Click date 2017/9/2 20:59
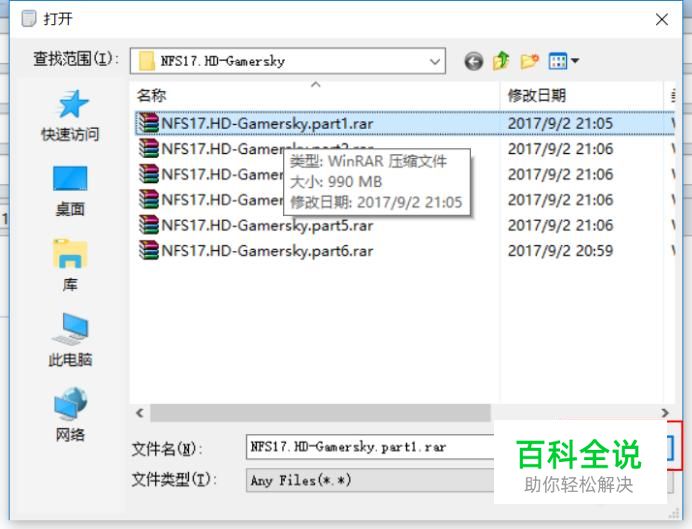The width and height of the screenshot is (692, 529). pyautogui.click(x=560, y=251)
